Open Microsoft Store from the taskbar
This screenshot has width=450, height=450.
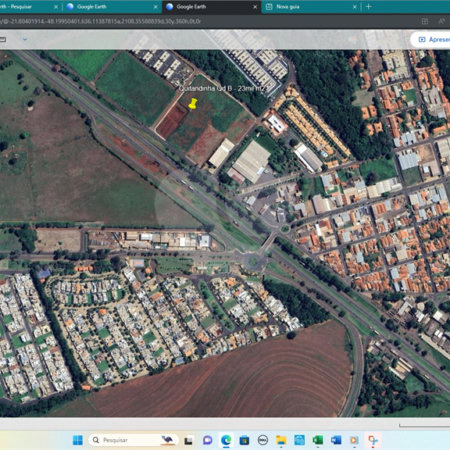[244, 440]
